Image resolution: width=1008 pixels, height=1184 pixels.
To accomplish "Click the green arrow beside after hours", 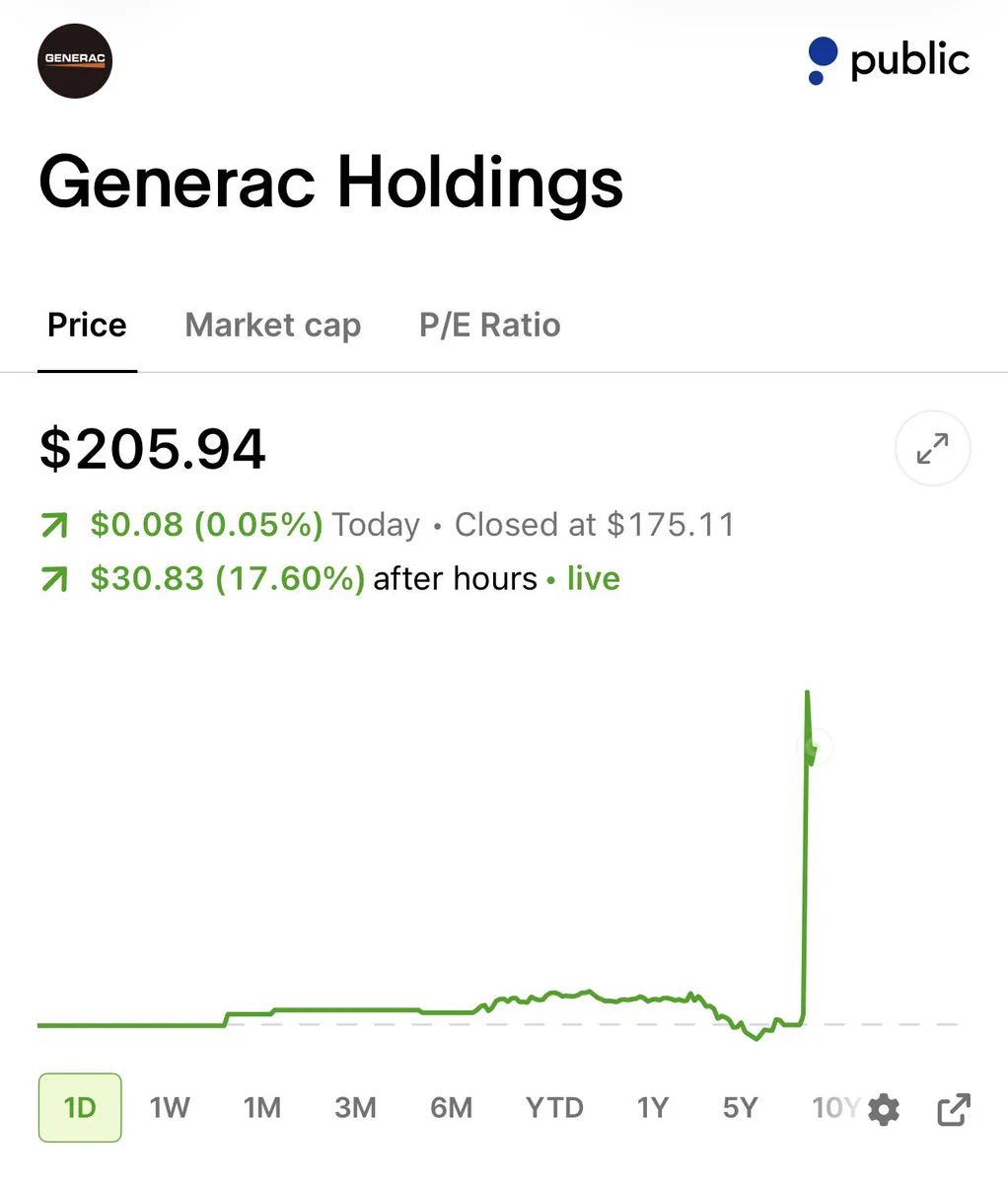I will coord(55,579).
